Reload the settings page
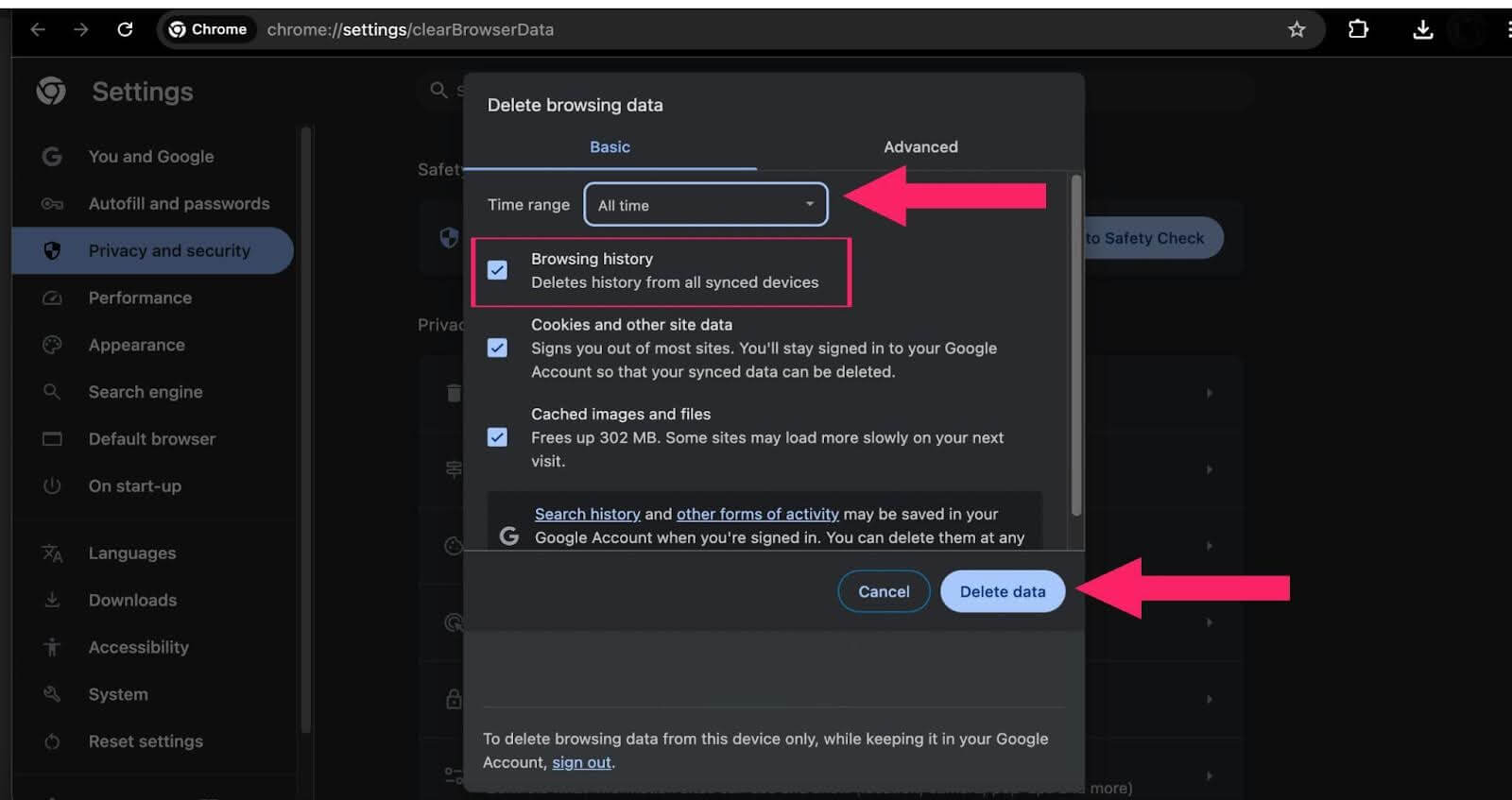1512x800 pixels. coord(125,29)
